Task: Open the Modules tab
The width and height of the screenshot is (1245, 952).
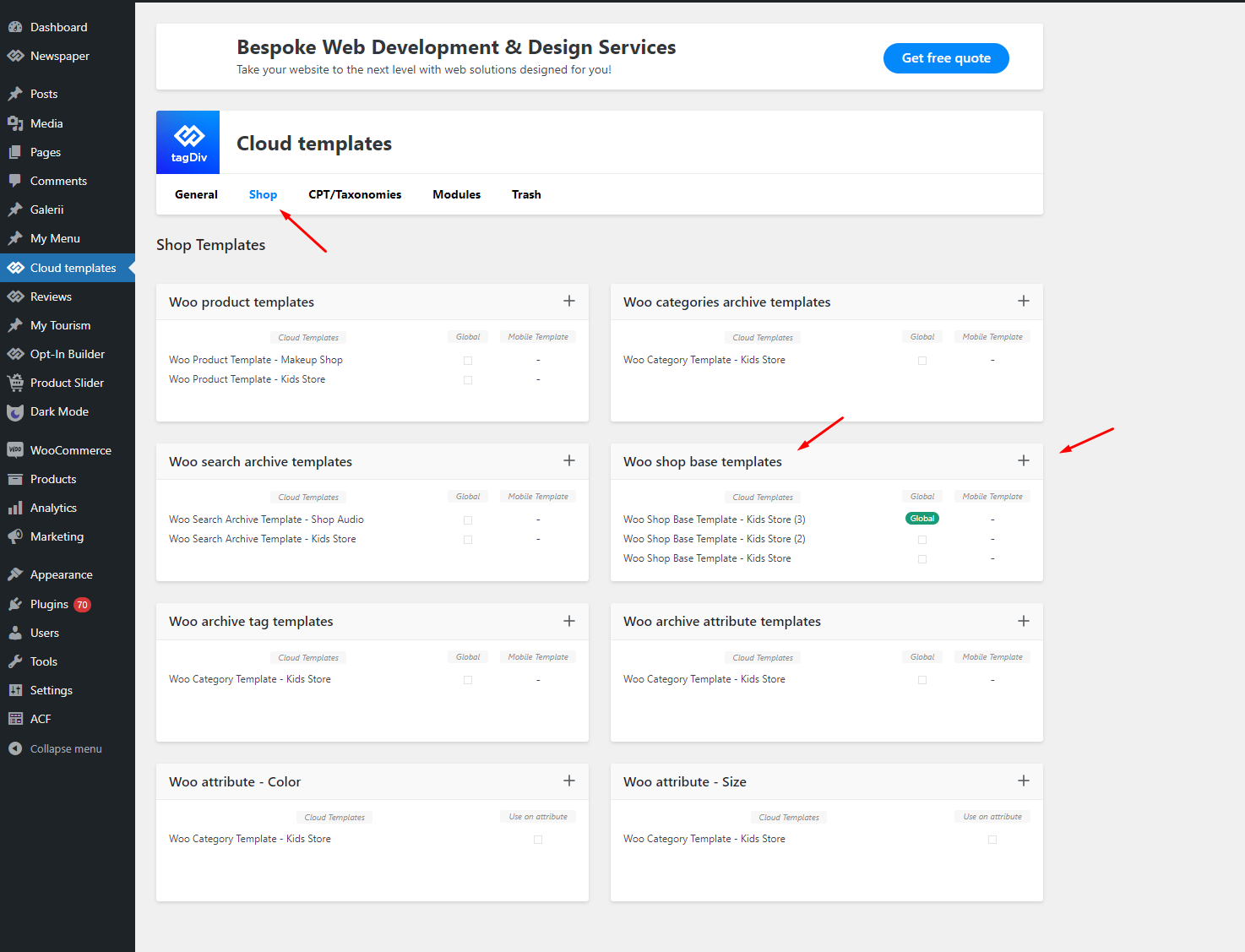Action: tap(456, 194)
